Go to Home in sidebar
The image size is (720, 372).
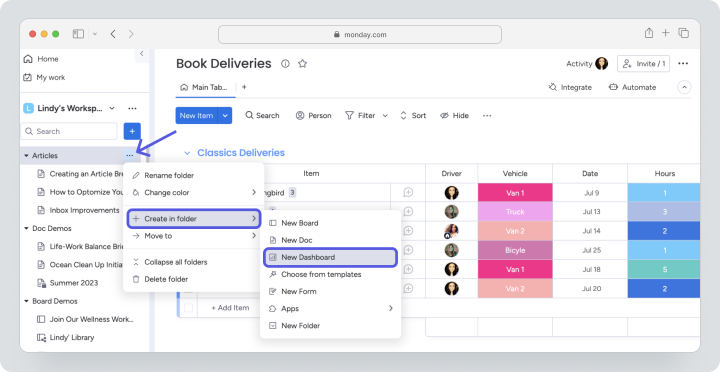pos(41,59)
